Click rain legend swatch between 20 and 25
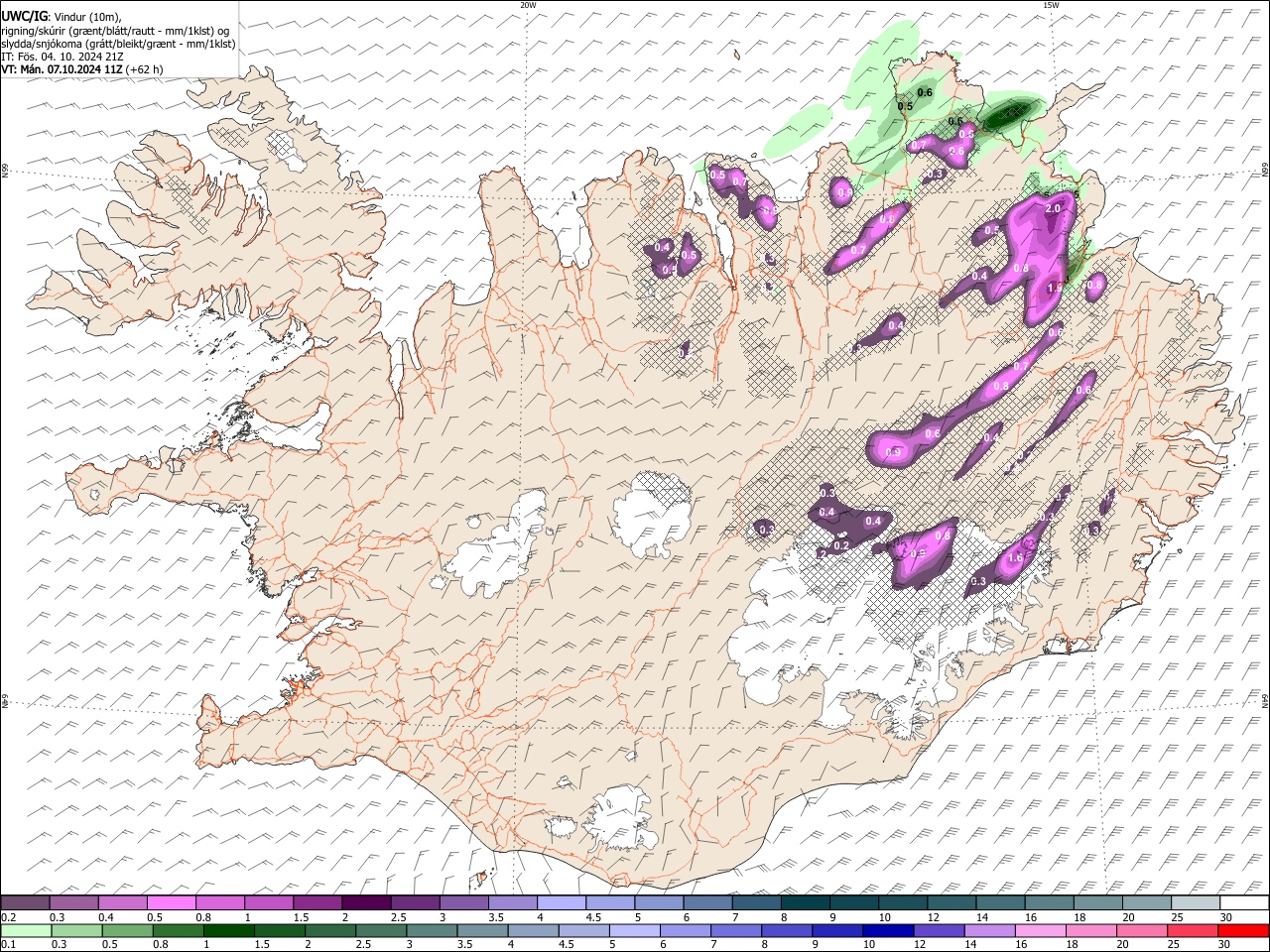The height and width of the screenshot is (952, 1270). coord(1141,930)
